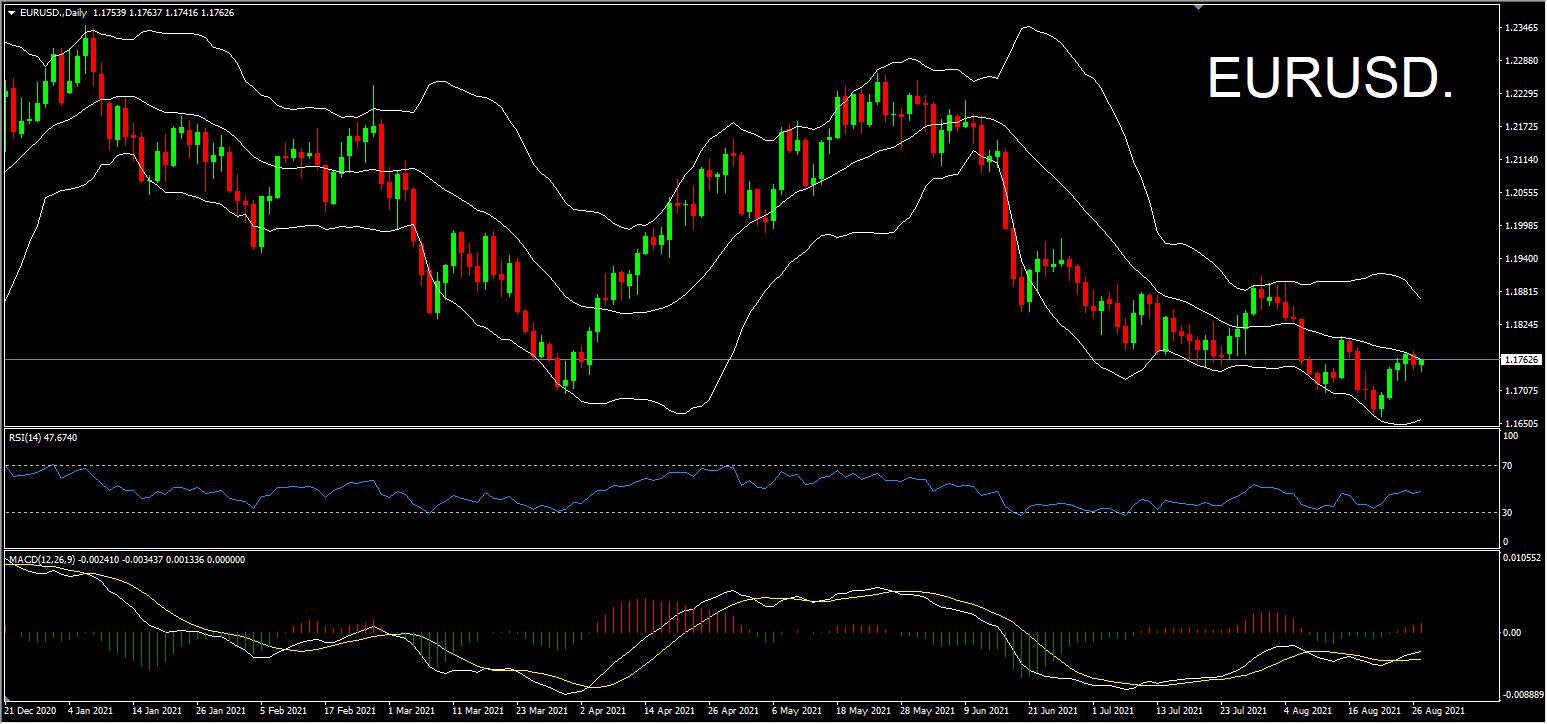Click the large EURUSD. text label
The height and width of the screenshot is (724, 1547).
1330,78
